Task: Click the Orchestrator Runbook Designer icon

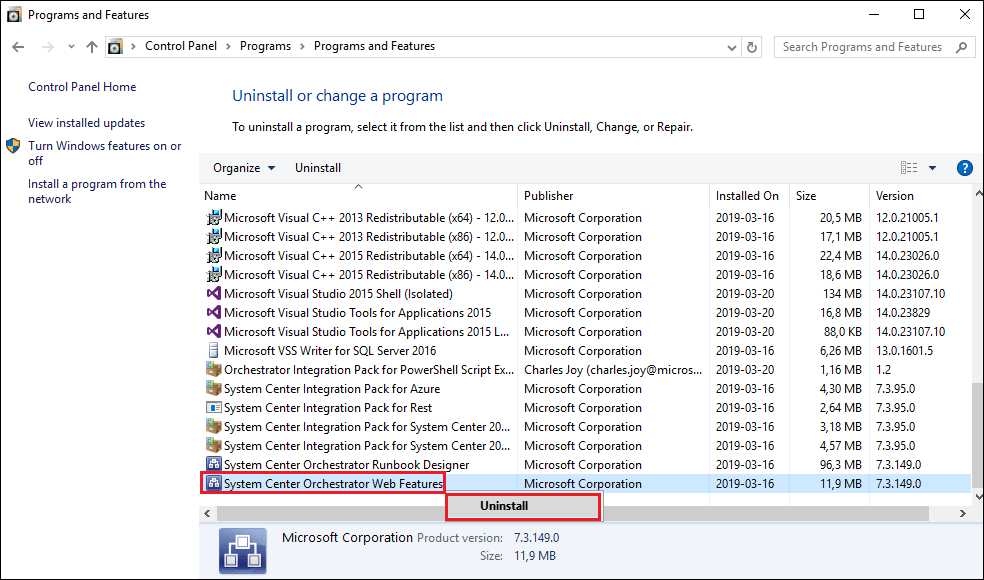Action: coord(214,465)
